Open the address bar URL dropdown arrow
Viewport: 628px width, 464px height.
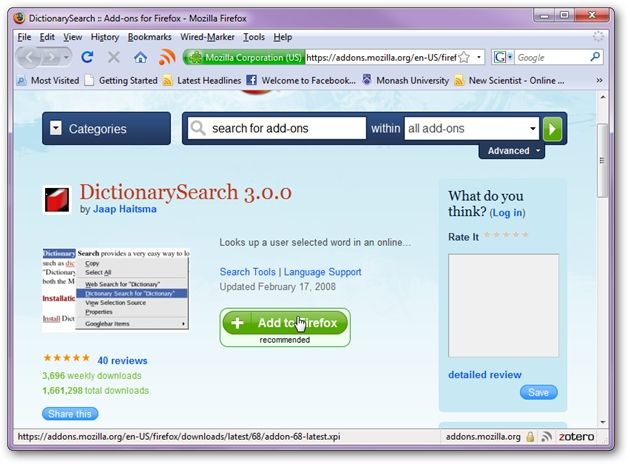click(479, 57)
